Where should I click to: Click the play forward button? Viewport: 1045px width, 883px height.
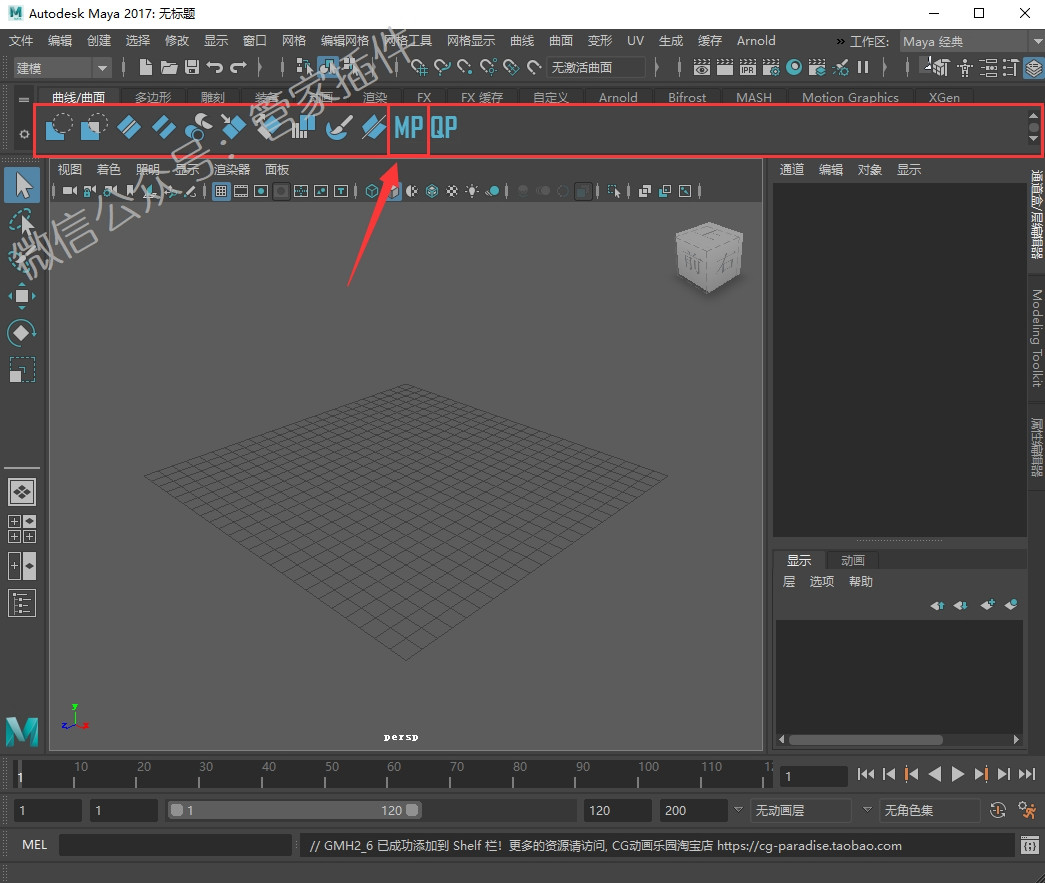coord(958,774)
